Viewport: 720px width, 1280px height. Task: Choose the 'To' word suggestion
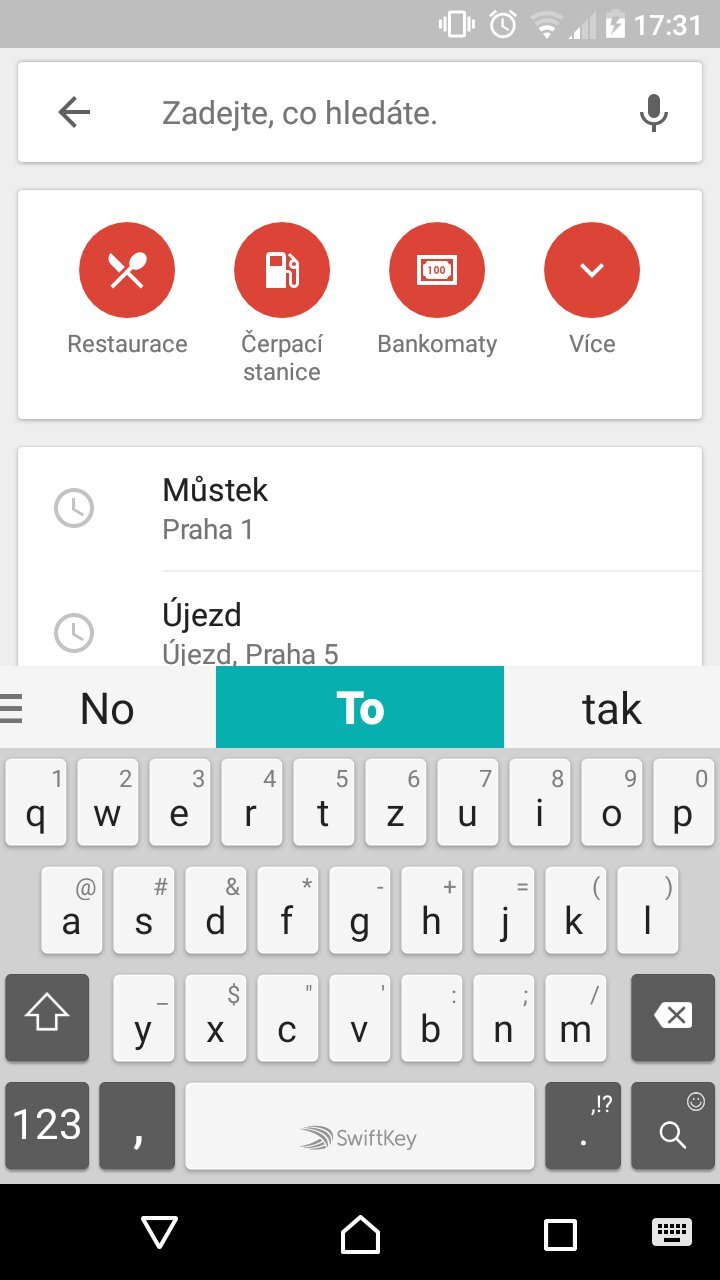point(360,709)
